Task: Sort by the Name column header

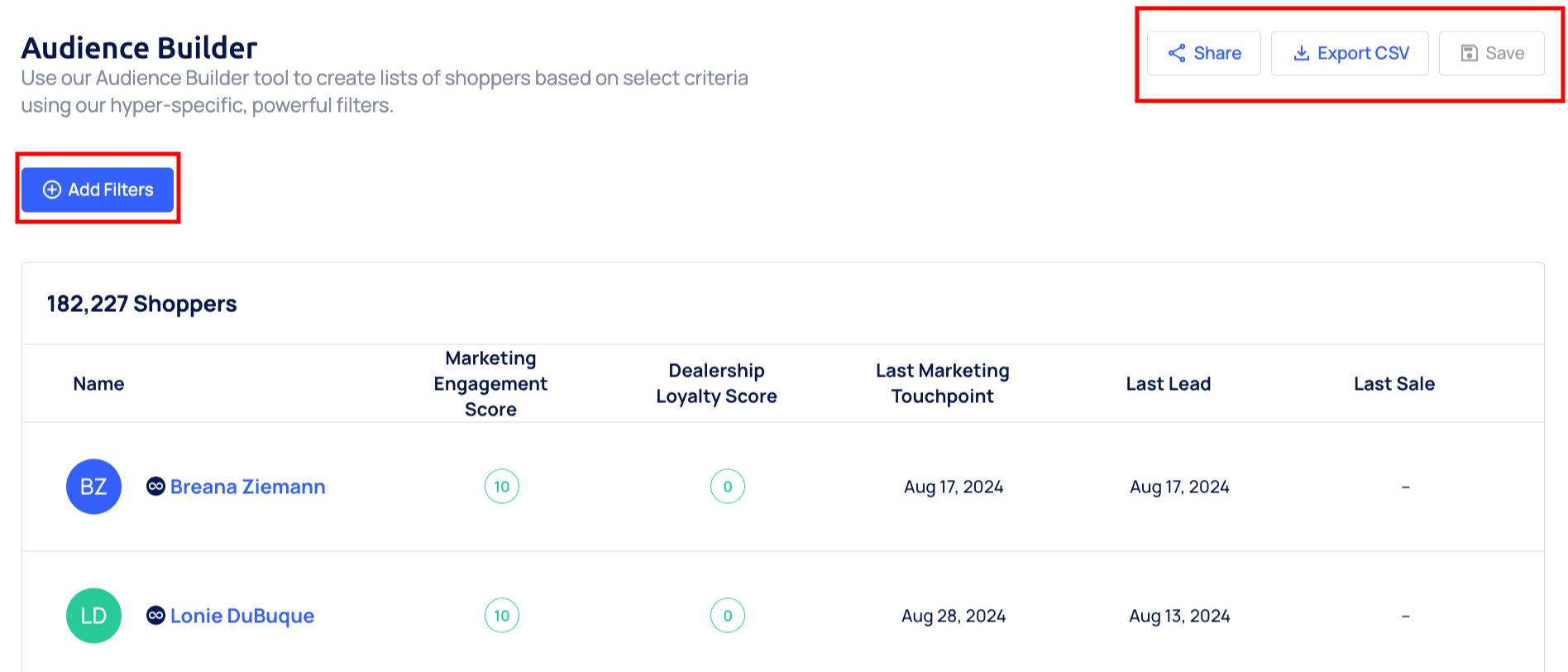Action: [98, 384]
